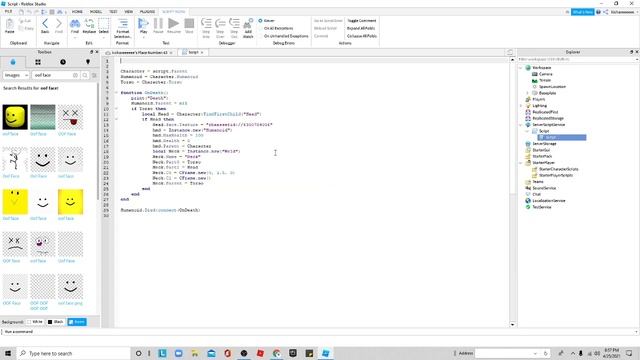Image resolution: width=640 pixels, height=360 pixels.
Task: Switch to the HOME ribbon tab
Action: (x=77, y=11)
